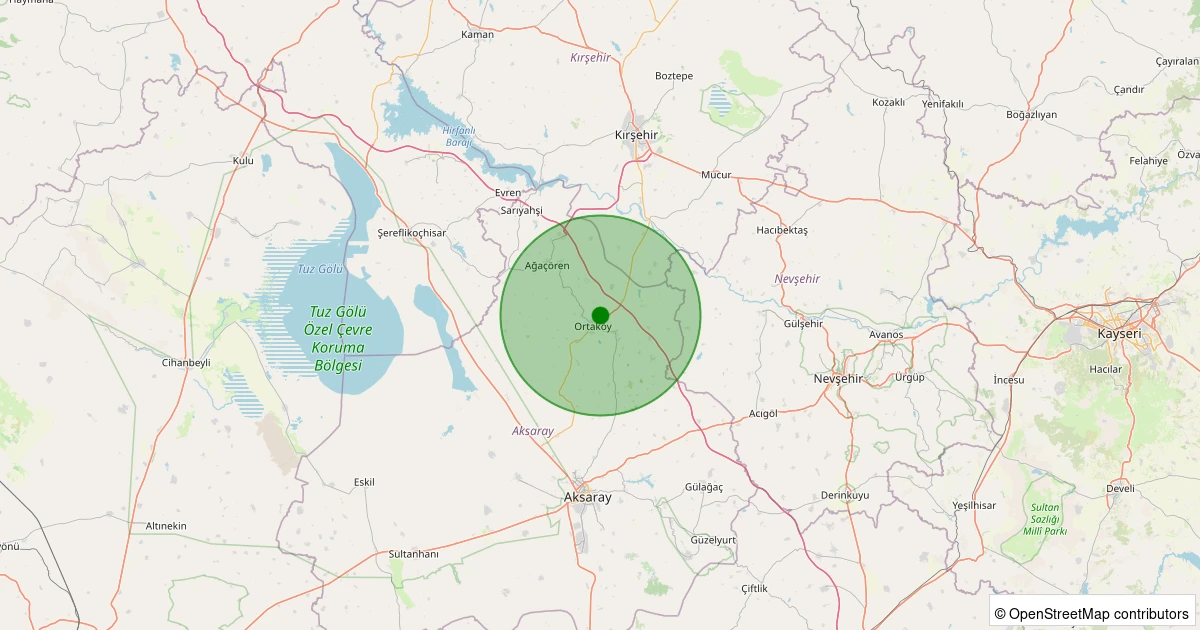The height and width of the screenshot is (630, 1200).
Task: Click the green center marker at Ortaköy
Action: pyautogui.click(x=600, y=315)
